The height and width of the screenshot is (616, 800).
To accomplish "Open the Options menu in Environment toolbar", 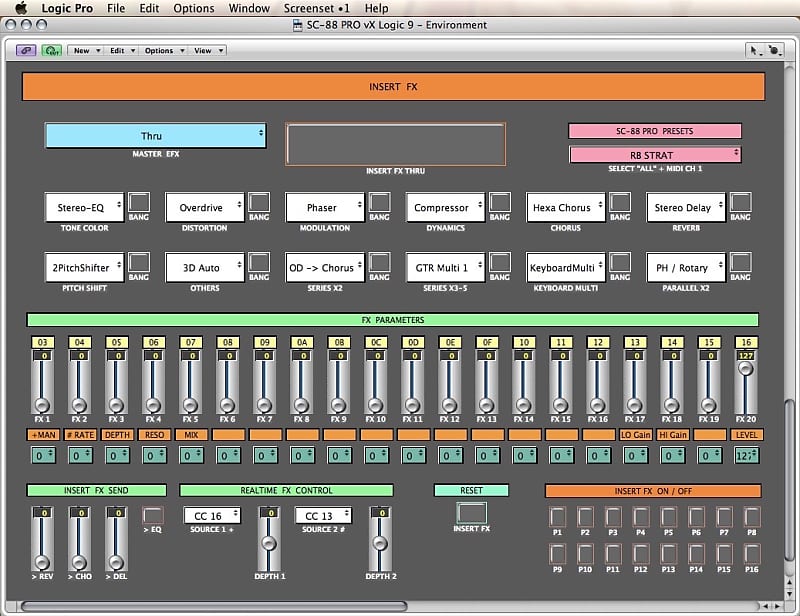I will point(163,51).
